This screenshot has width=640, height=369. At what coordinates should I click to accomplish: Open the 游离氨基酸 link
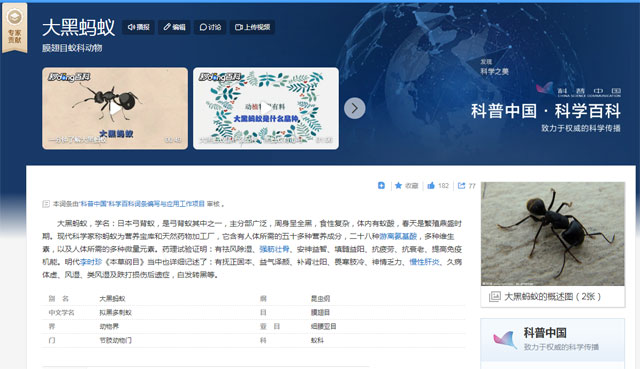point(398,236)
